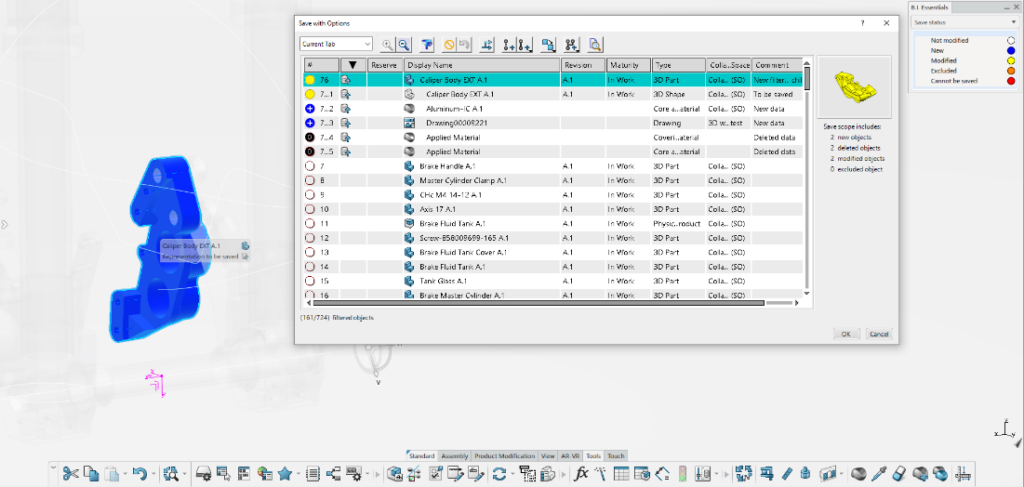Click the Cancel button

click(x=878, y=334)
